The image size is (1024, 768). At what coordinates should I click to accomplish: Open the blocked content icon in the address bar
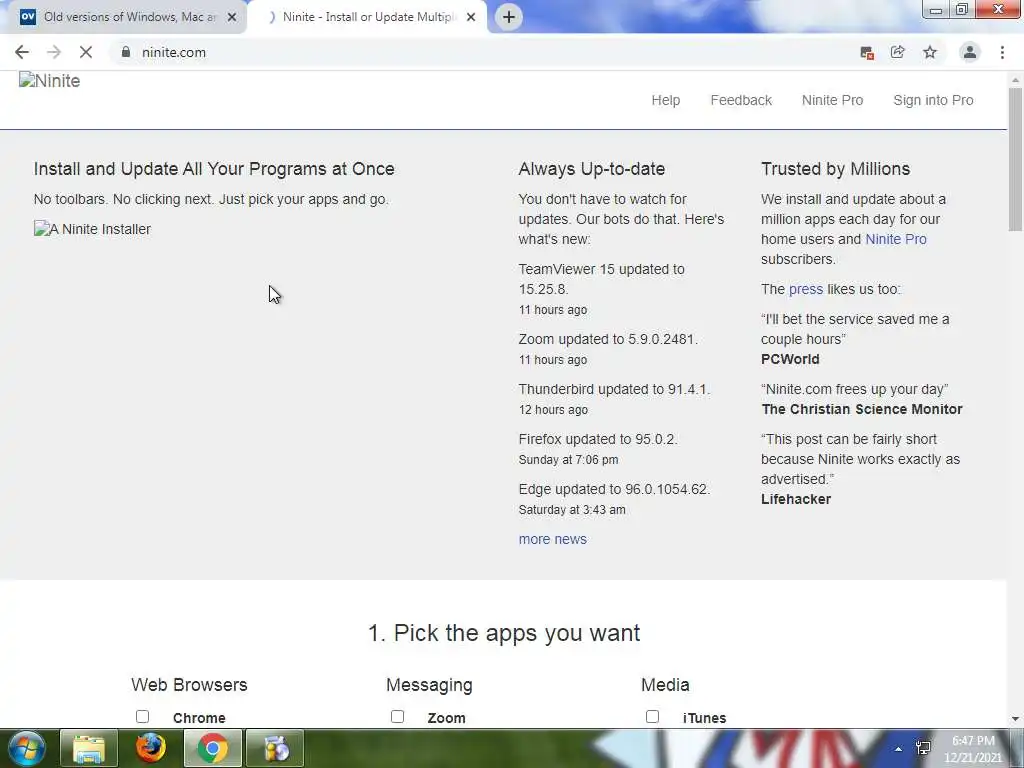867,53
